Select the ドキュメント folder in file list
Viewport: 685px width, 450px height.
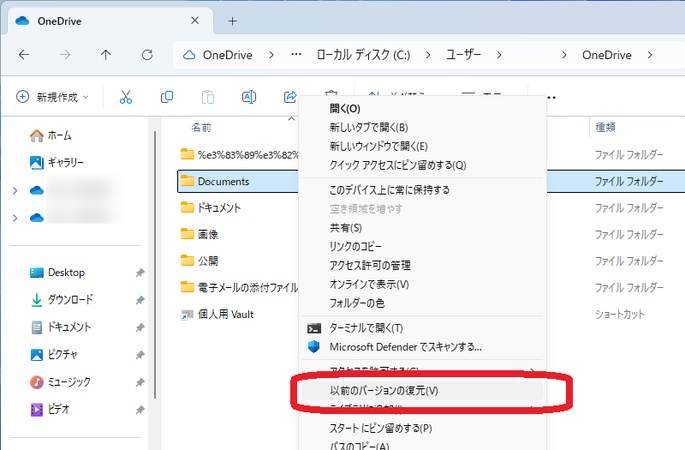(211, 208)
